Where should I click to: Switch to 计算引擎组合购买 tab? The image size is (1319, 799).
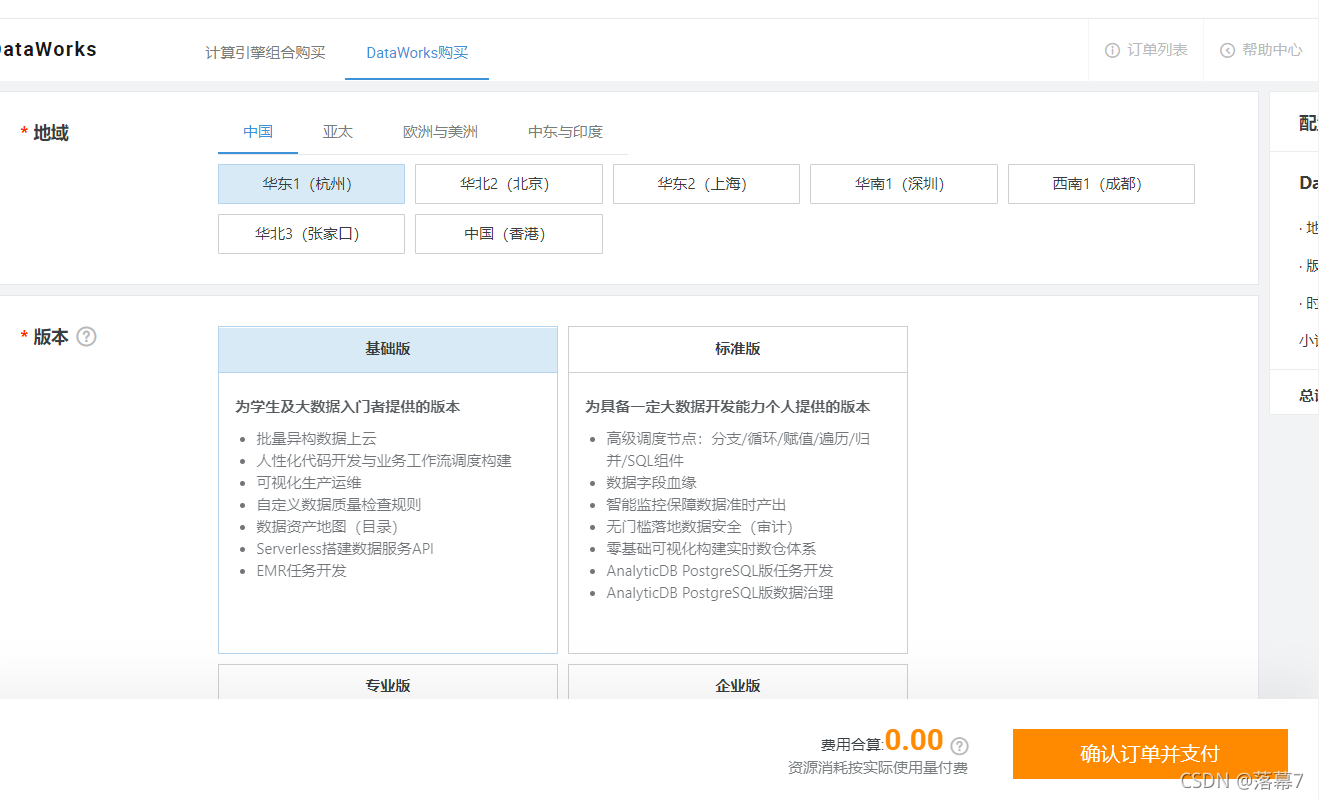coord(265,52)
